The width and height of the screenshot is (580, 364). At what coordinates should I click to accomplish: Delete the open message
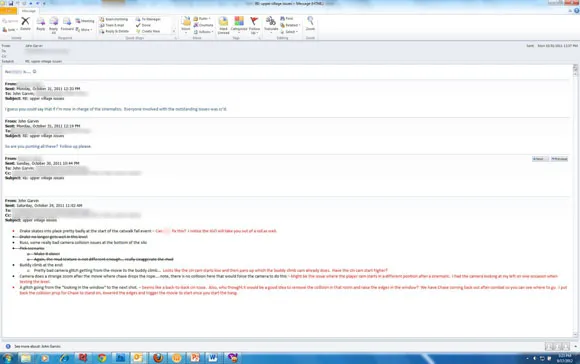coord(25,23)
